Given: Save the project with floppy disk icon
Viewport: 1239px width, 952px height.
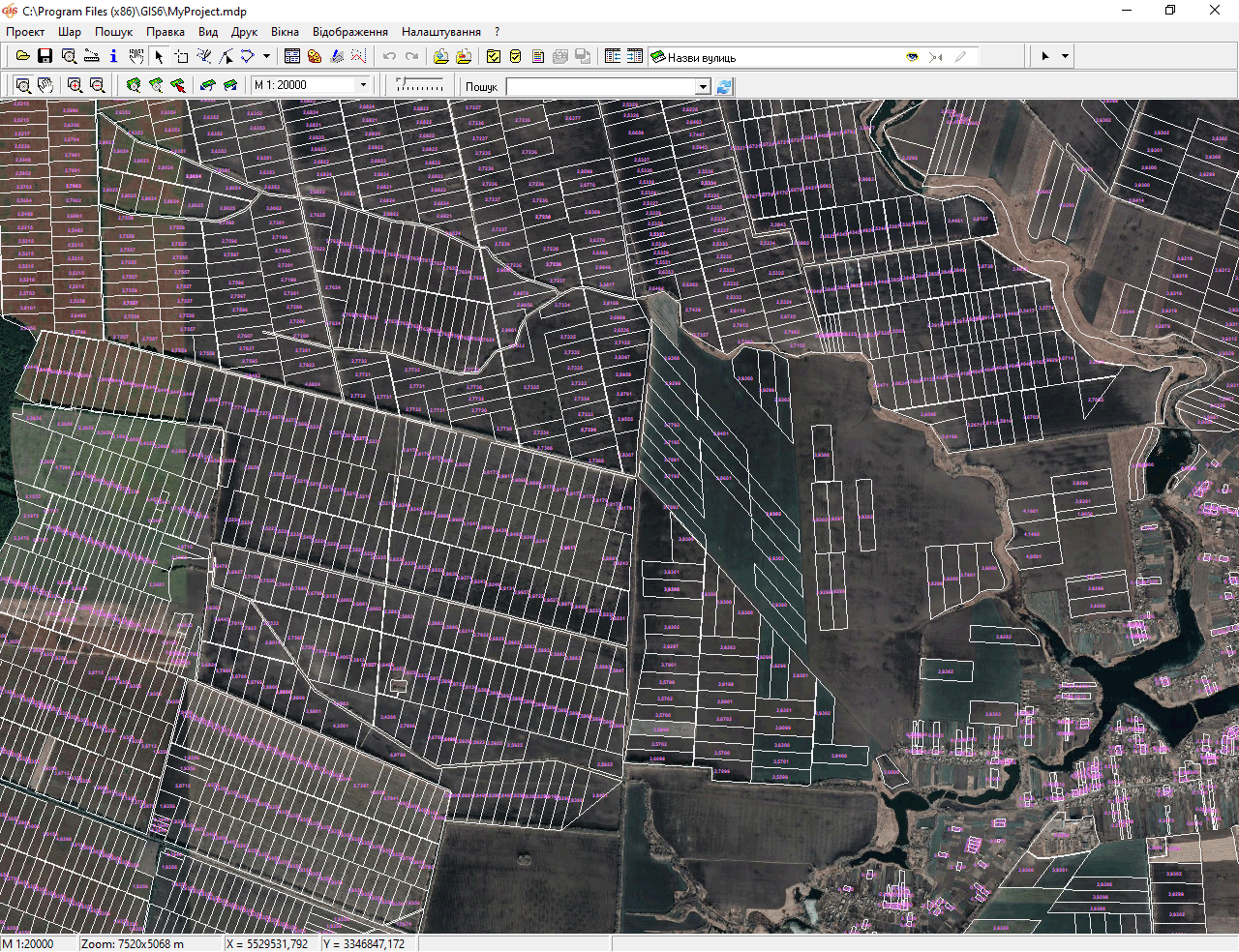Looking at the screenshot, I should pos(45,56).
